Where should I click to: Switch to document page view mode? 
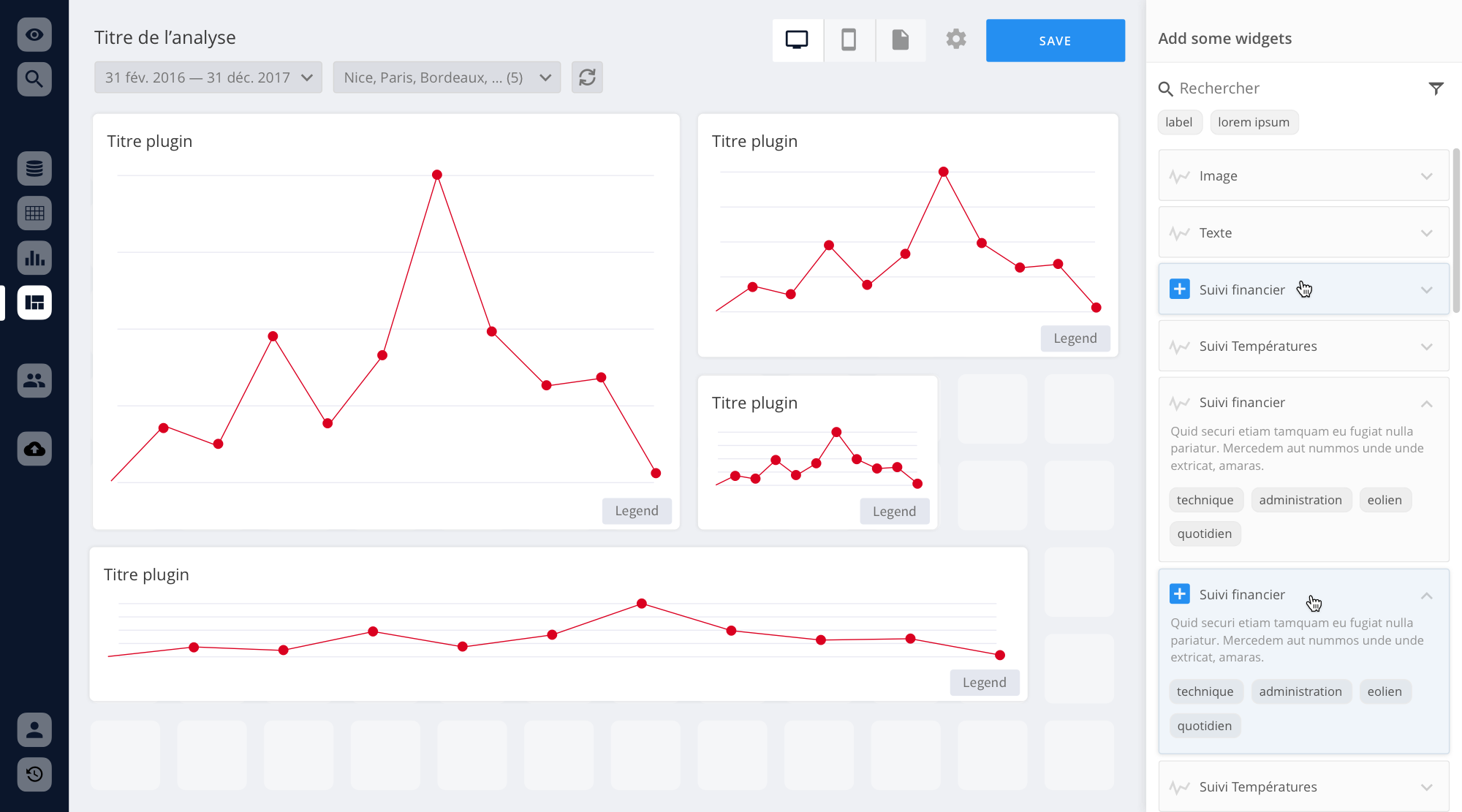[x=901, y=40]
